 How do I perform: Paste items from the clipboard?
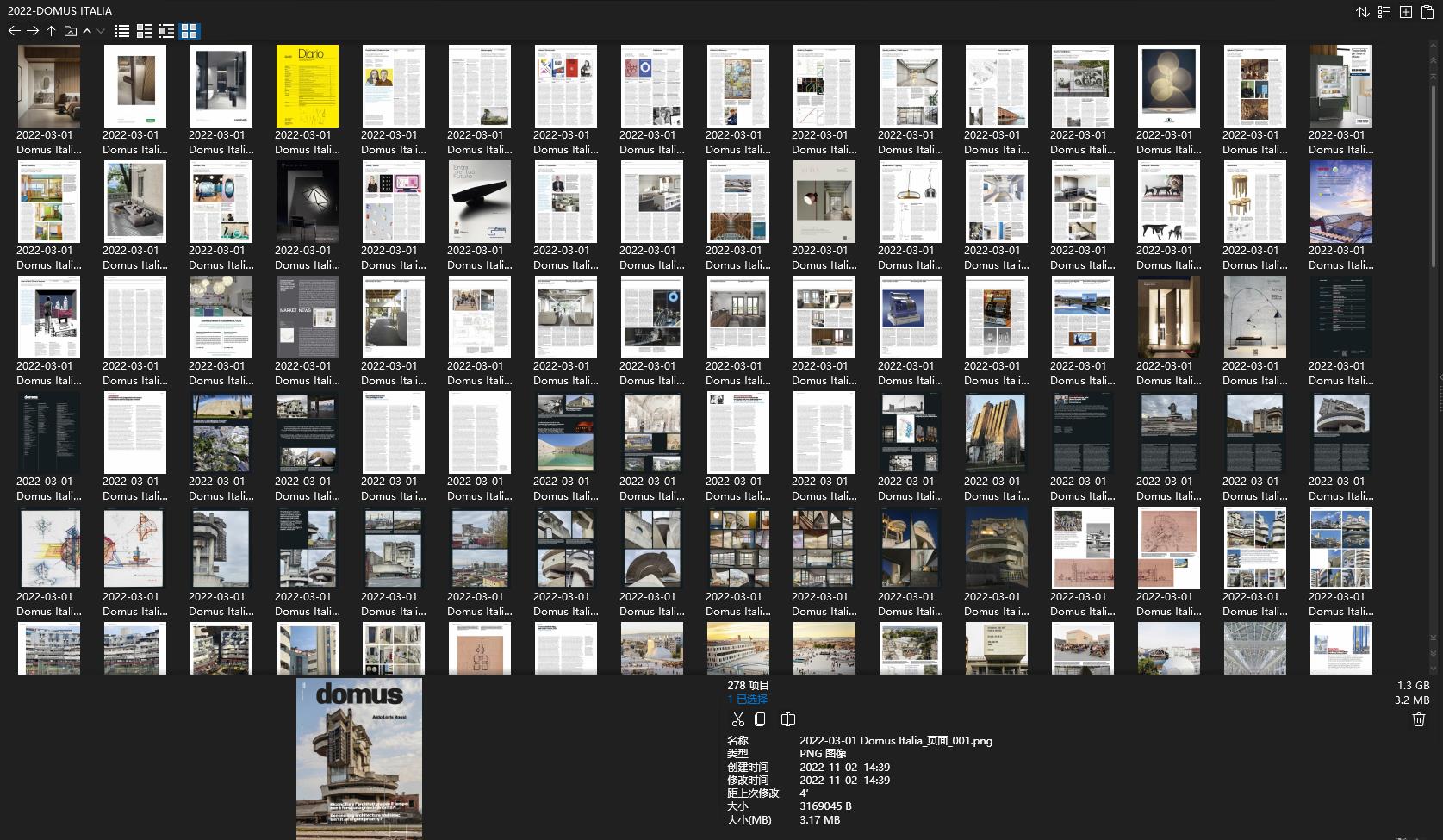pos(1427,13)
